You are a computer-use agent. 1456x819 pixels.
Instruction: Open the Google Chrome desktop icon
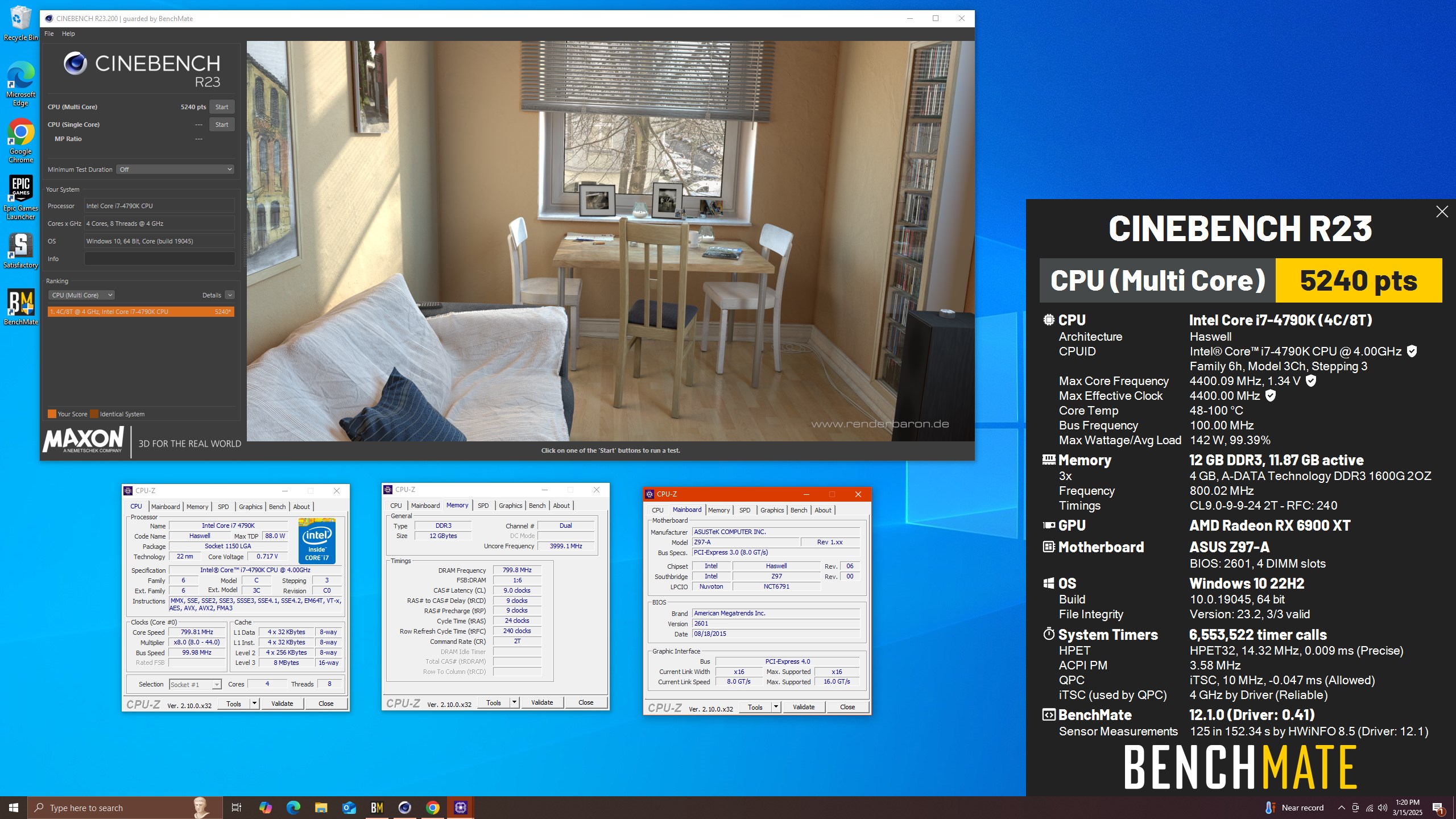pos(20,140)
